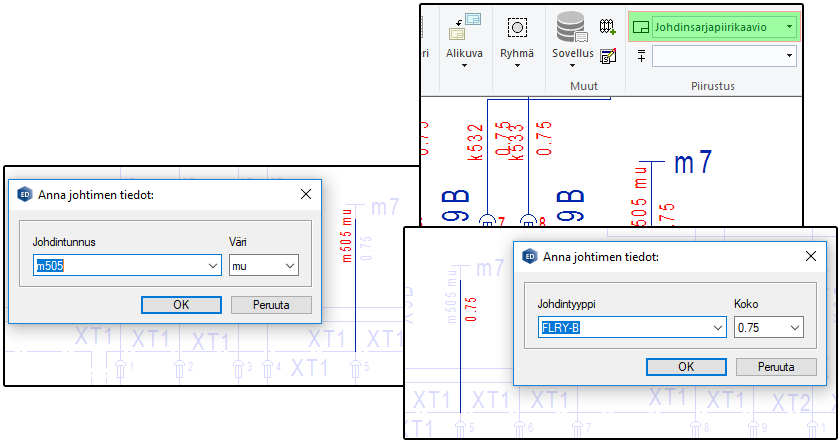Viewport: 840px width, 443px height.
Task: Click the line spacing icon in Piirustus
Action: (x=641, y=55)
